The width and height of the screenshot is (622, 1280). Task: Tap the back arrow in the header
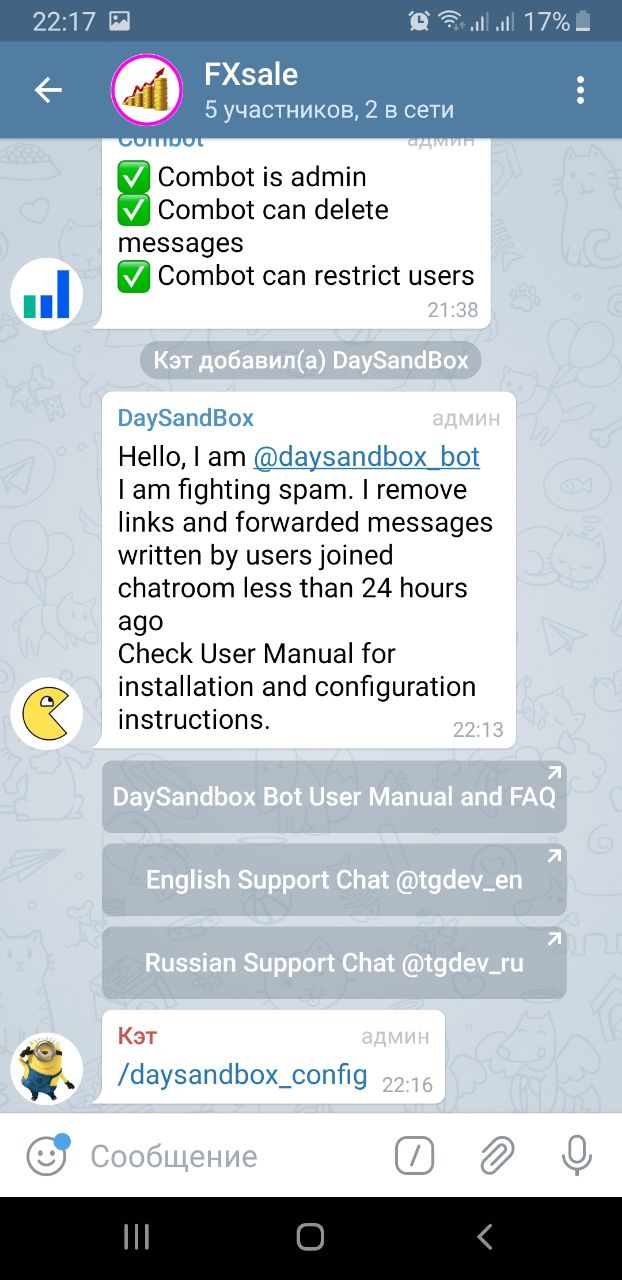[48, 90]
